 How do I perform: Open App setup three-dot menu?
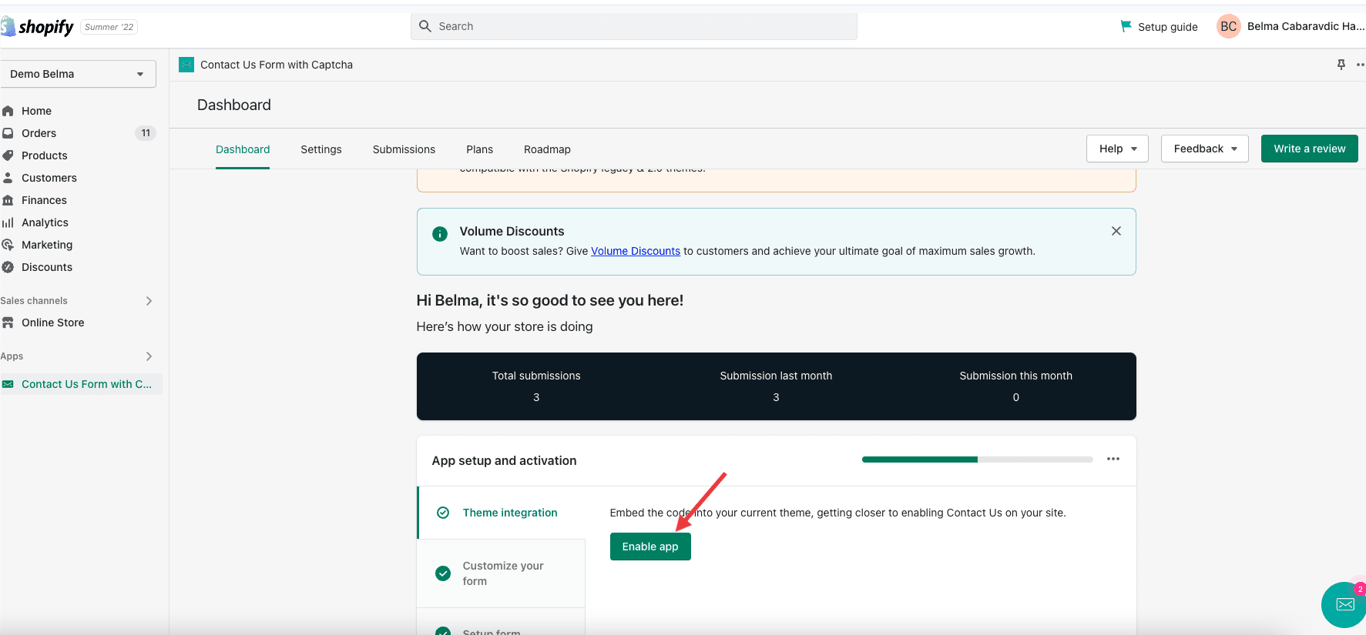[x=1113, y=459]
